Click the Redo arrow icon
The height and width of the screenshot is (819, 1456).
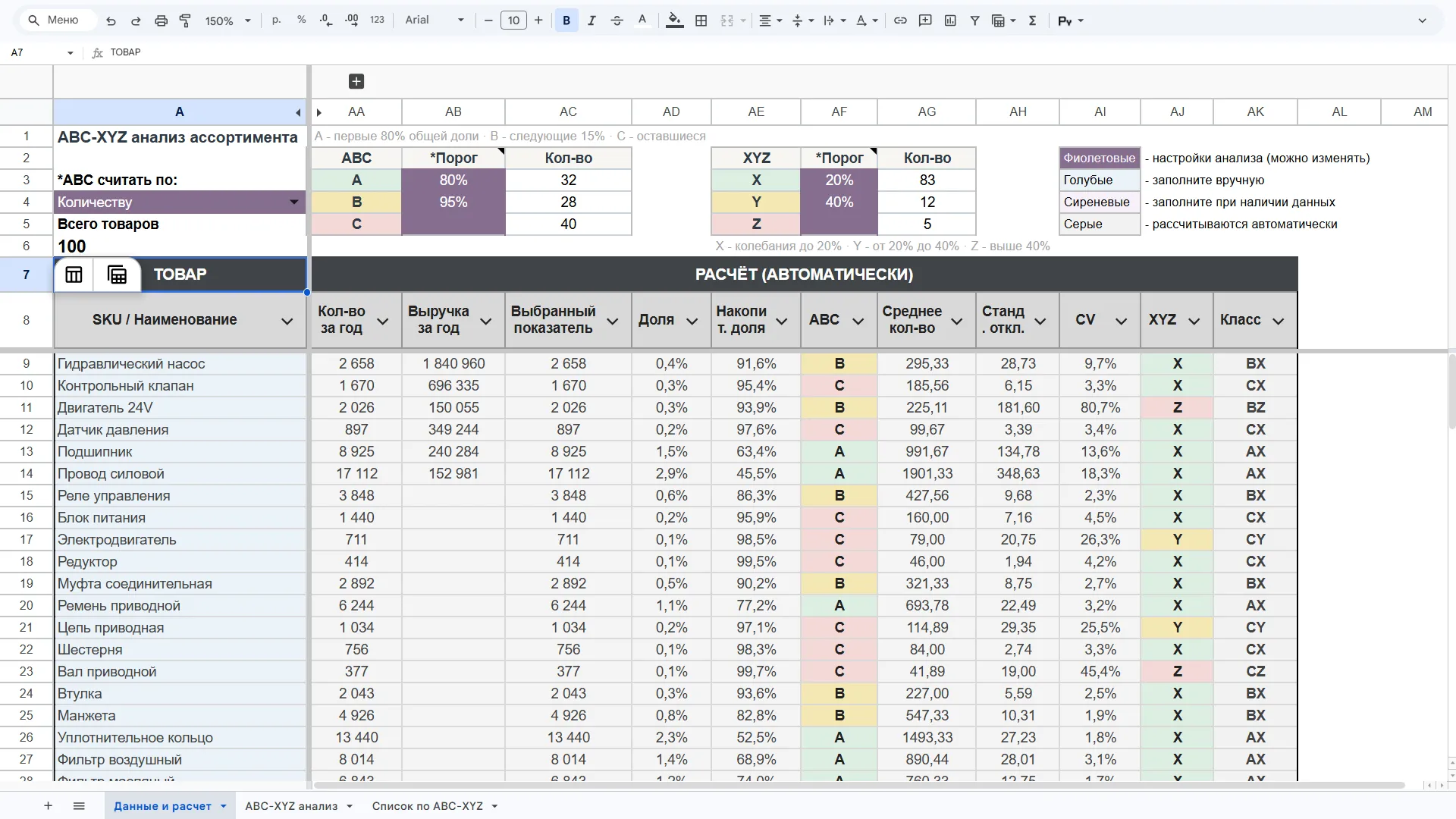(x=136, y=21)
